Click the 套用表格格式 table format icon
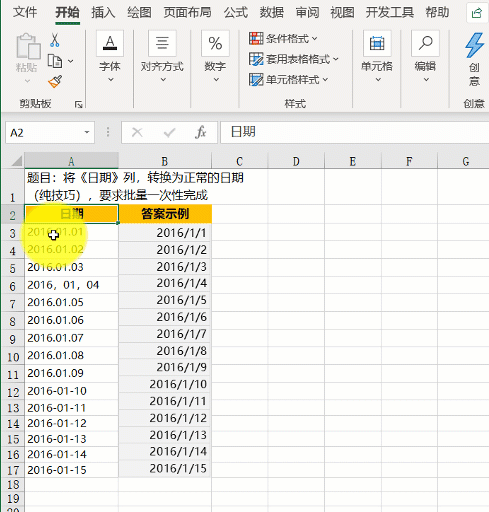This screenshot has height=512, width=489. tap(256, 59)
